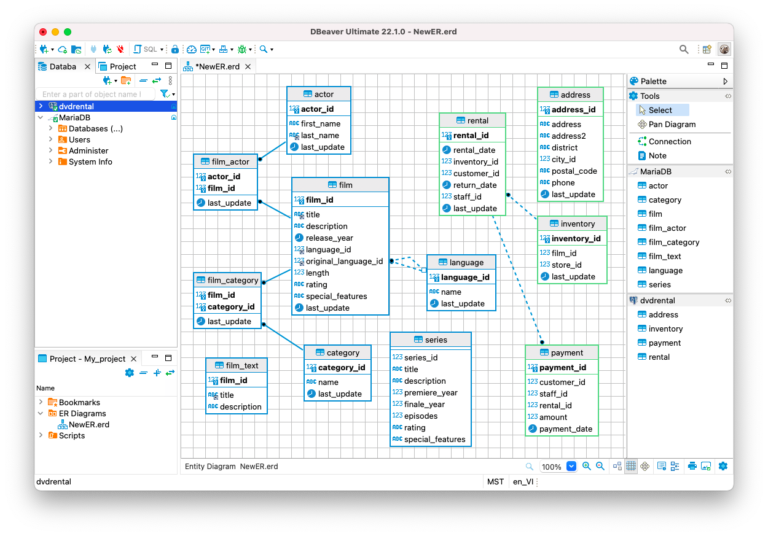Click the global search magnifier at top right

point(684,49)
